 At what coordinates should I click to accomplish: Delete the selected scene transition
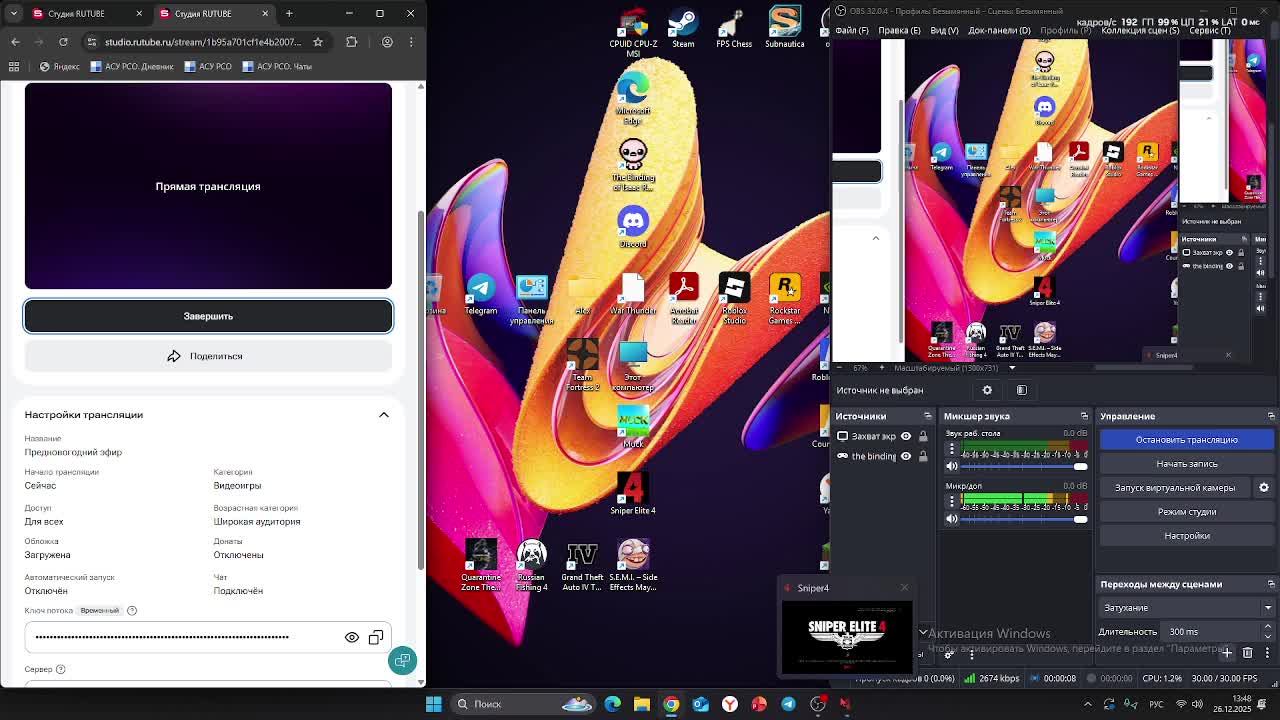click(x=1247, y=653)
